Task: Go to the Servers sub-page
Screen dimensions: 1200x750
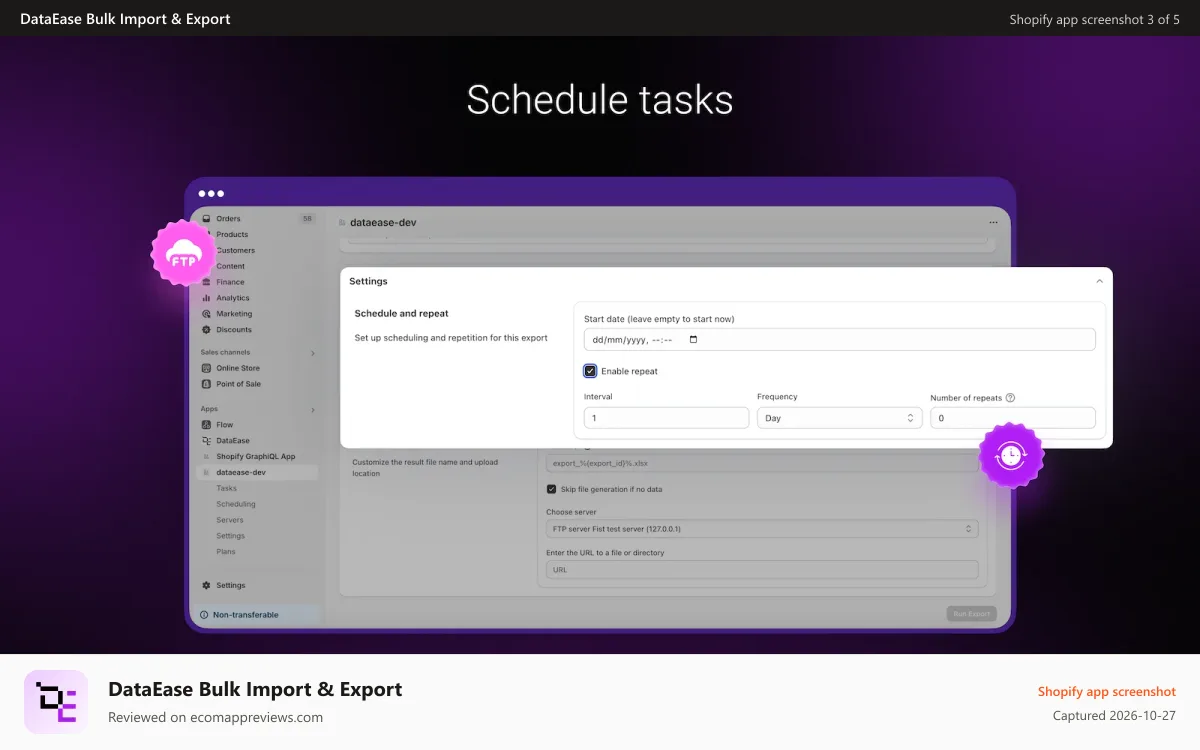Action: pos(230,520)
